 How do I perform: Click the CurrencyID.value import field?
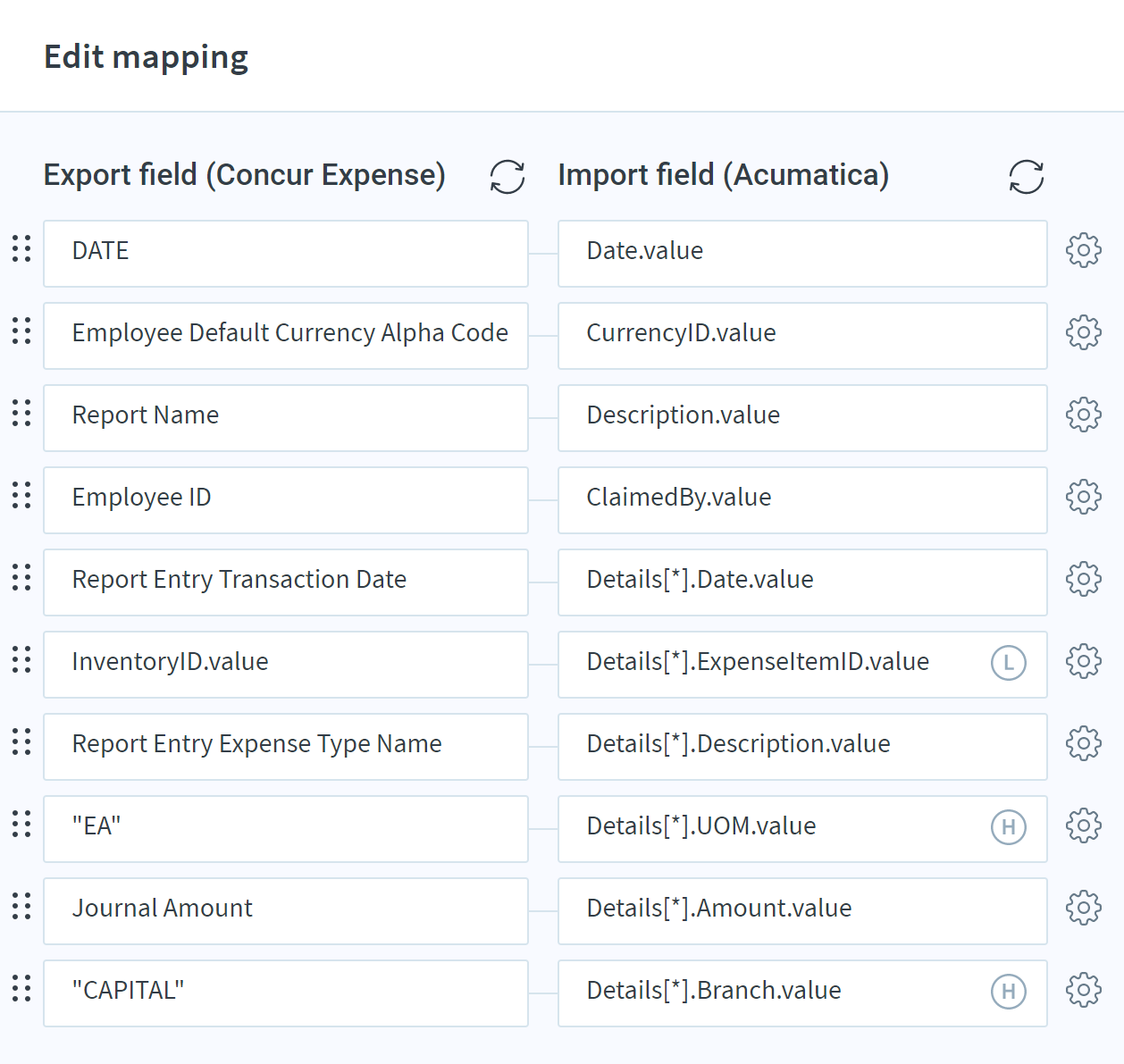pyautogui.click(x=802, y=336)
